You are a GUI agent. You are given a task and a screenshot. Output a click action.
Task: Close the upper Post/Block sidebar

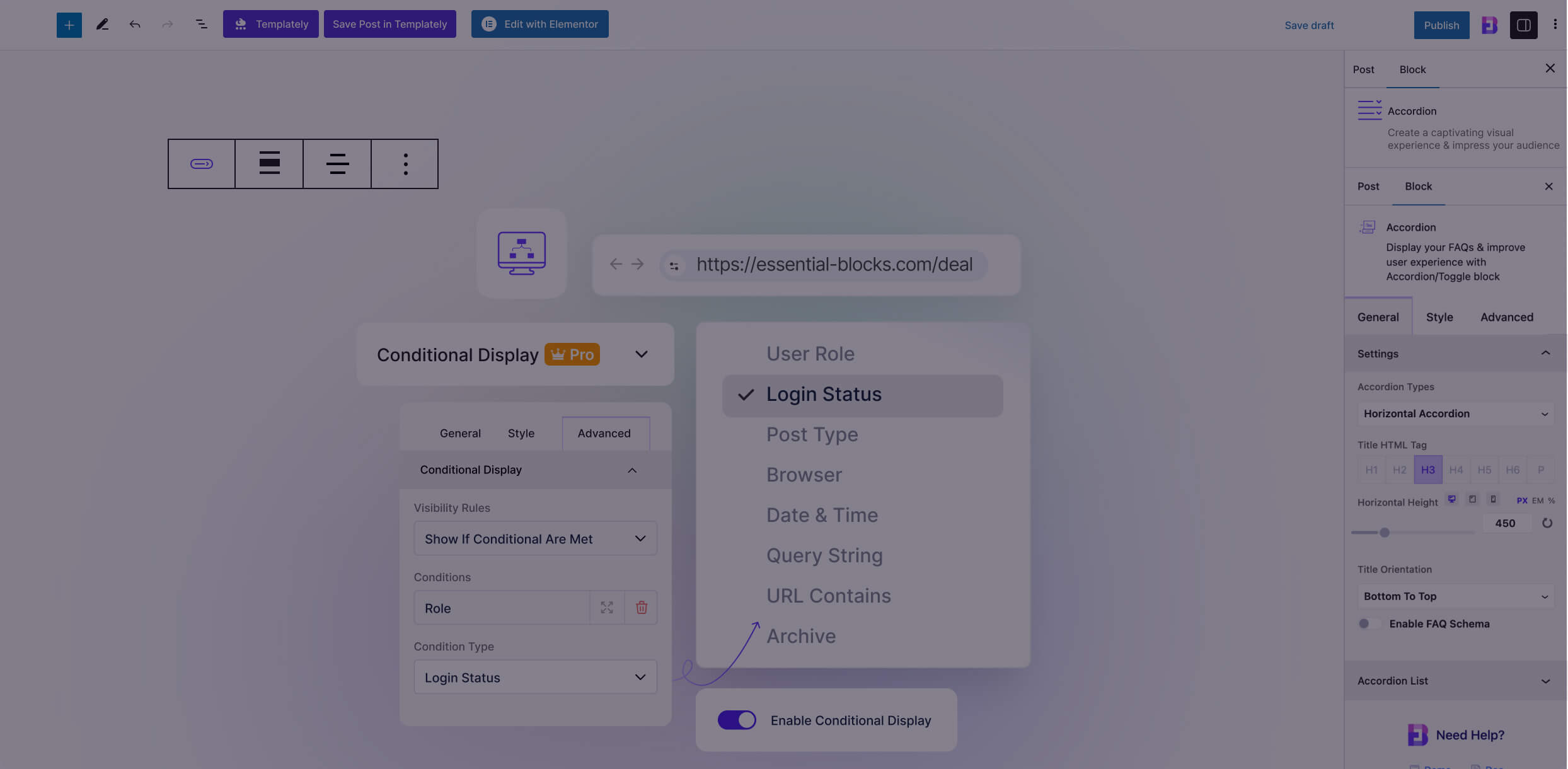coord(1550,69)
